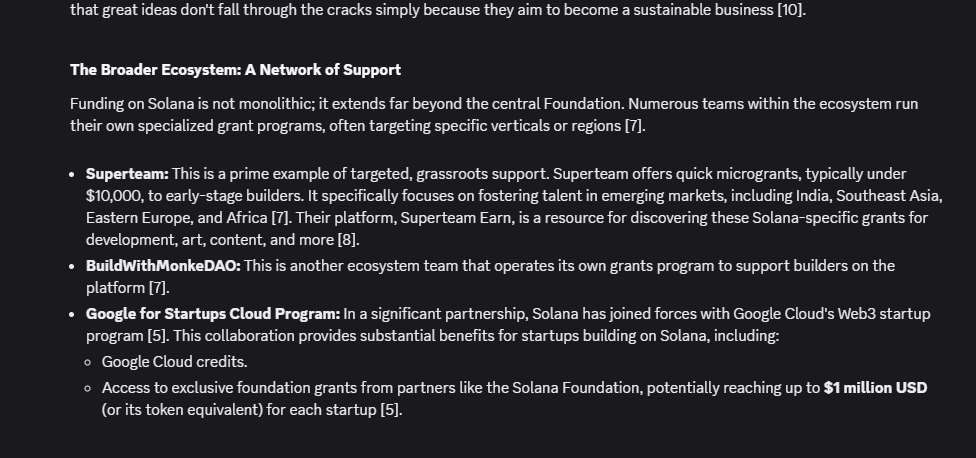Click citation 7 in the BuildWithMonkeDAO bullet
The height and width of the screenshot is (458, 976).
(159, 288)
